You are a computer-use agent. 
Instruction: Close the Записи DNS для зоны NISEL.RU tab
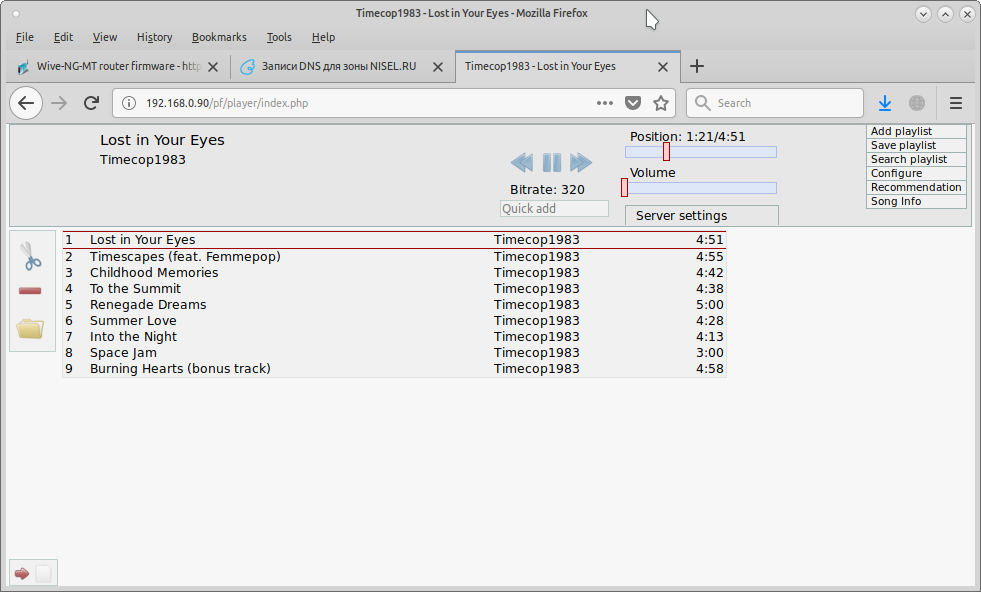tap(438, 67)
